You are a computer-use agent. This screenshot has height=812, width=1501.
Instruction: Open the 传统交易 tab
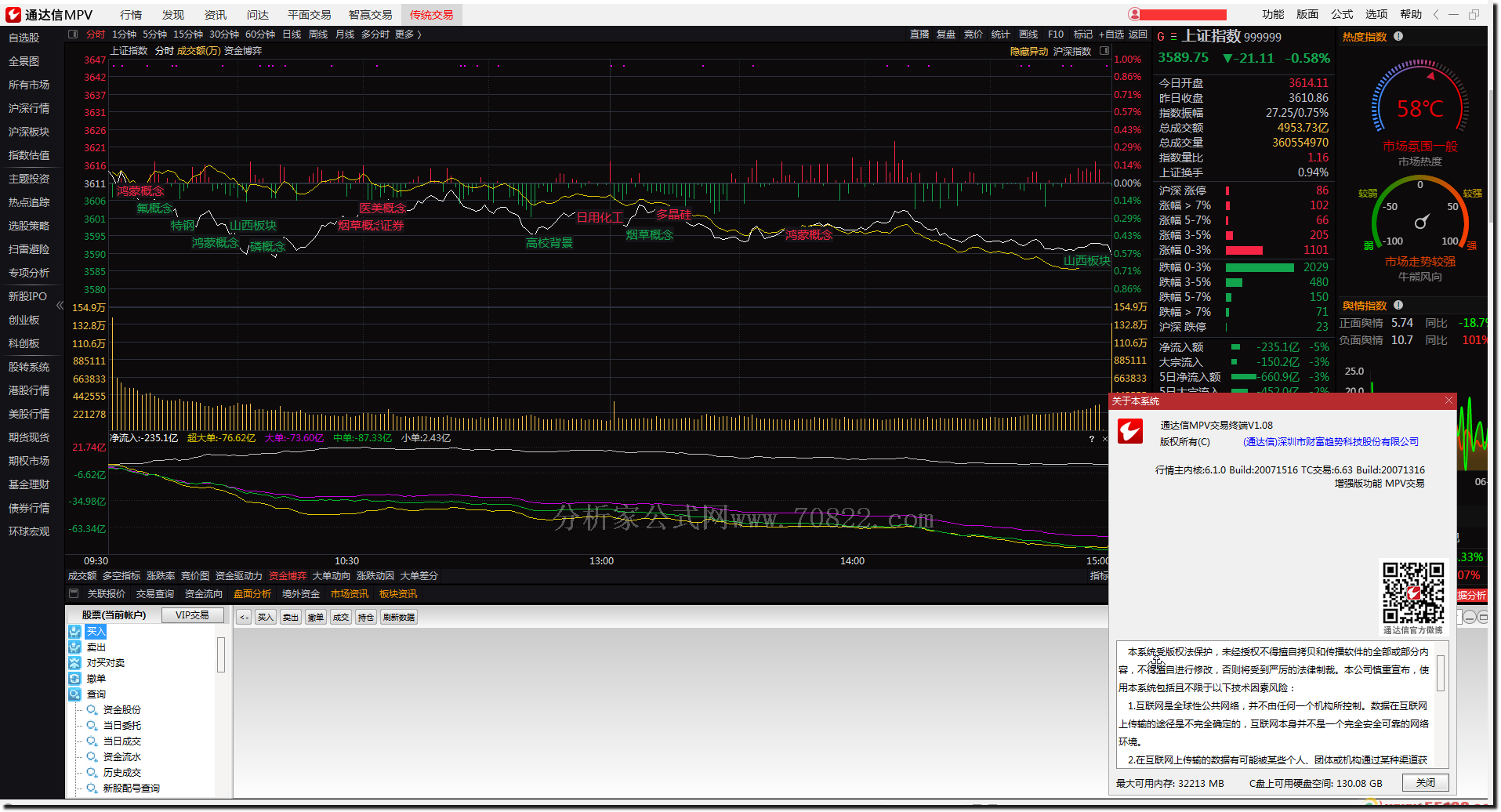tap(431, 15)
